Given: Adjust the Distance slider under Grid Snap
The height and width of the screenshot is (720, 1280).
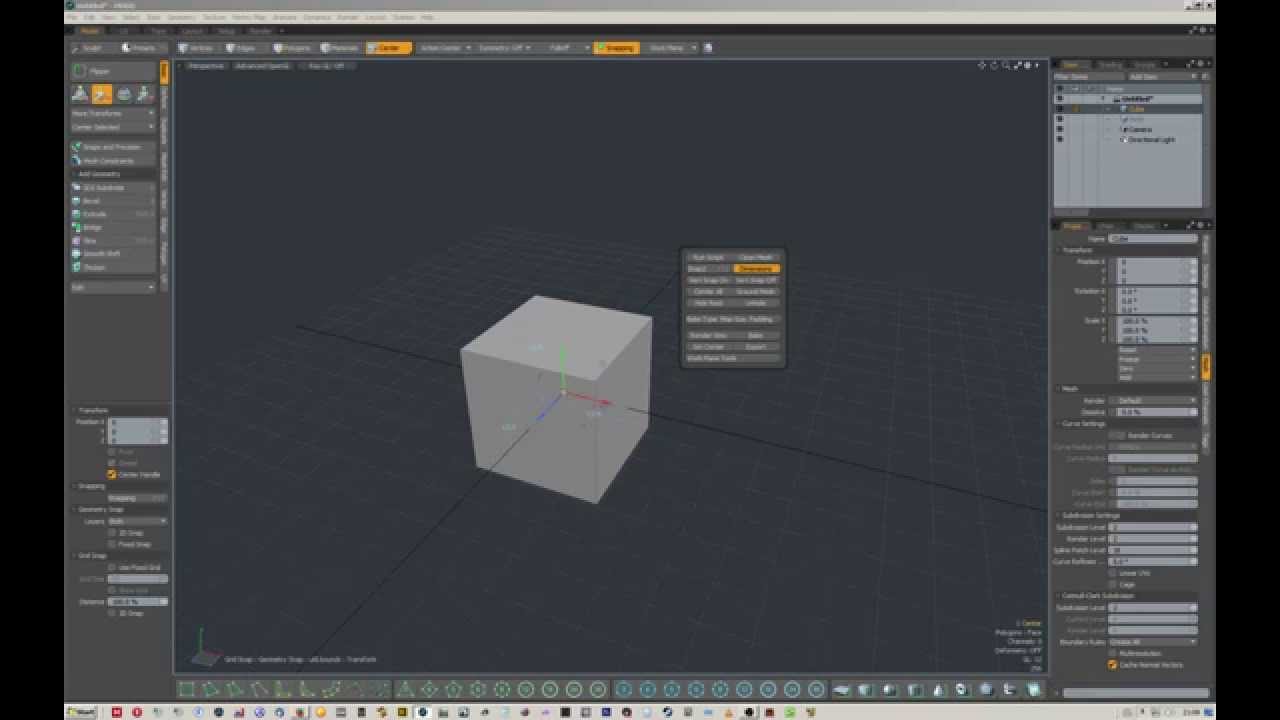Looking at the screenshot, I should click(138, 601).
